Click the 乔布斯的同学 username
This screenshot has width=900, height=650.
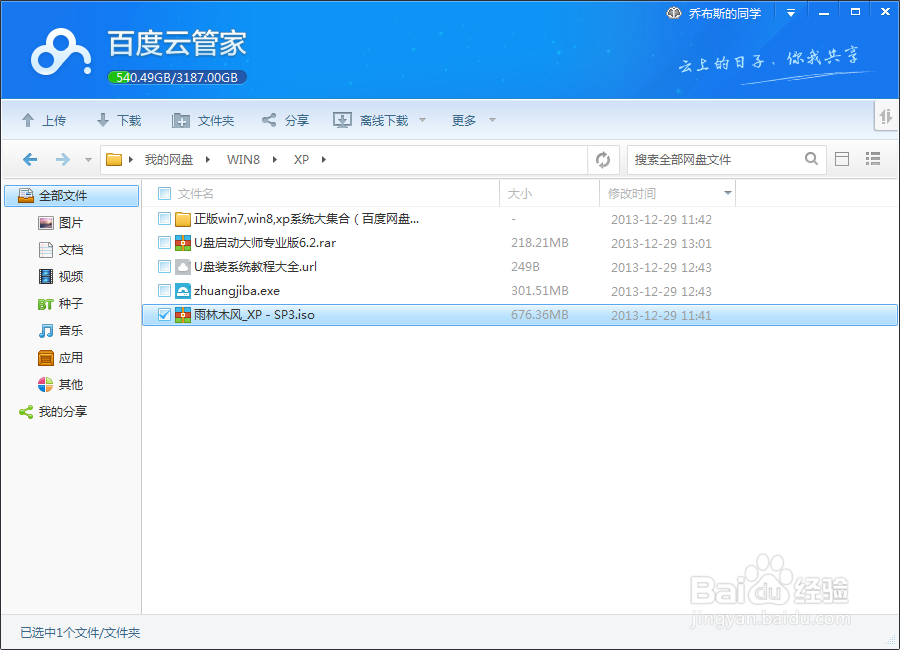725,13
